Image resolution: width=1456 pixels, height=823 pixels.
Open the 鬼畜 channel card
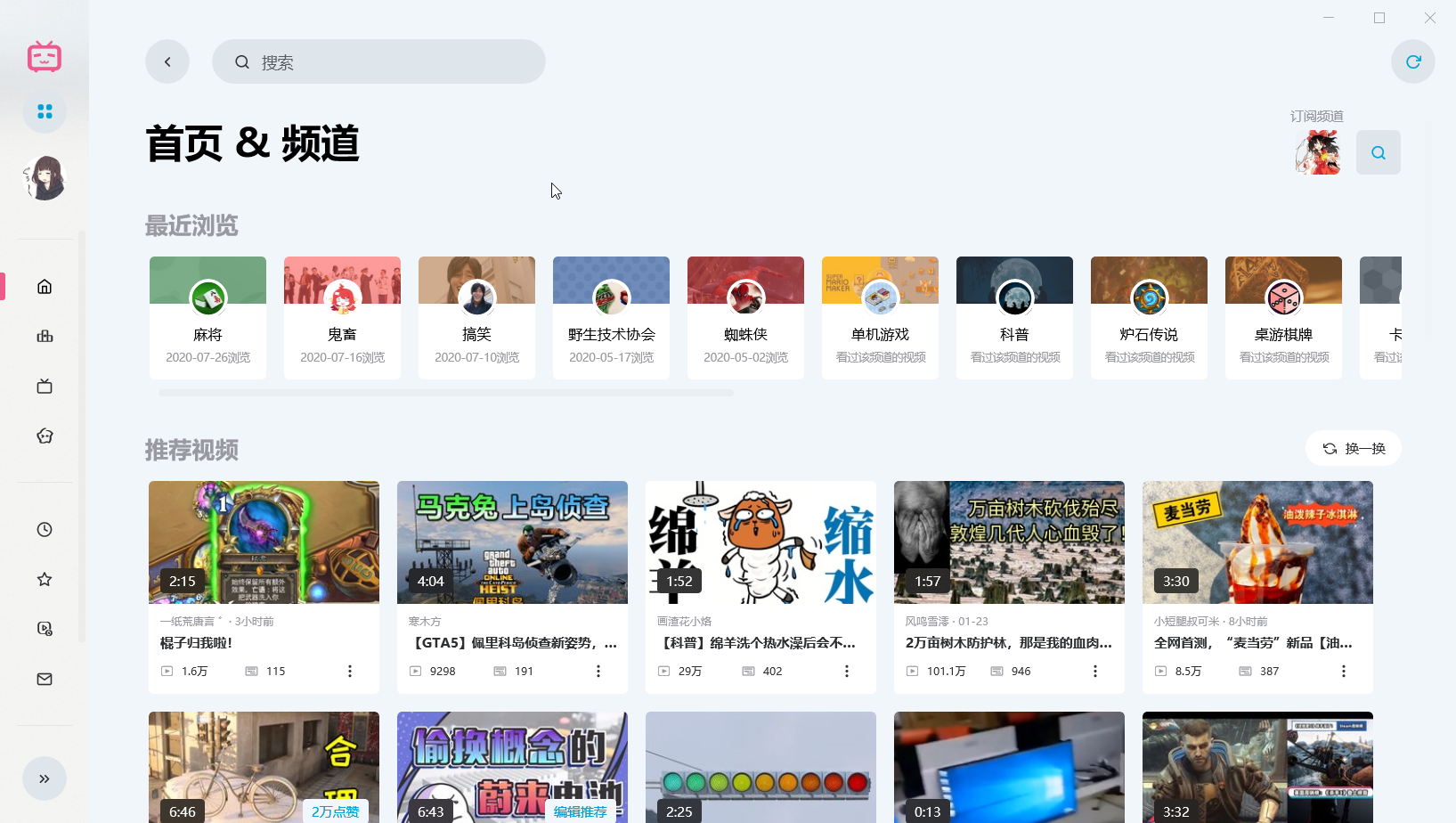pyautogui.click(x=342, y=318)
